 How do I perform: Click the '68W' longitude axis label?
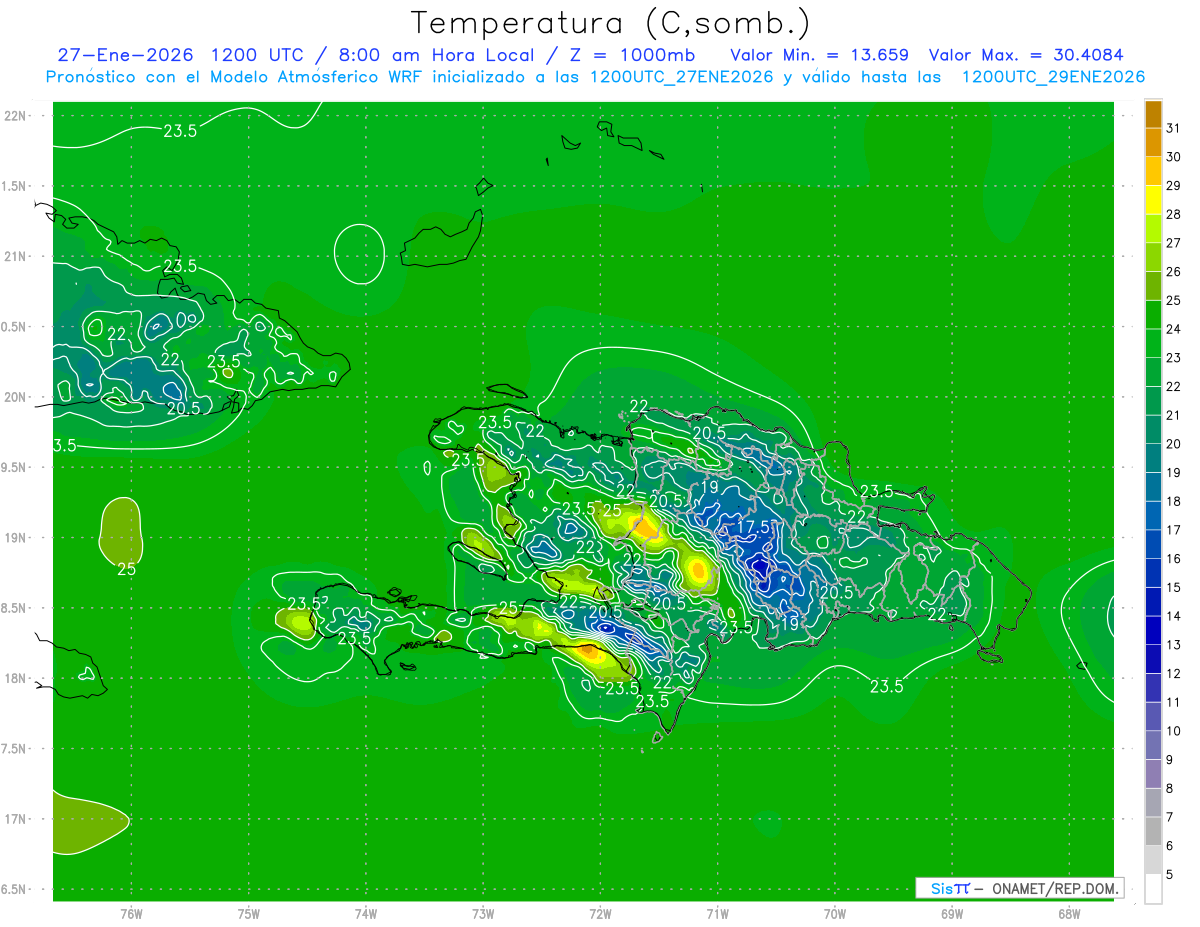pyautogui.click(x=1069, y=913)
